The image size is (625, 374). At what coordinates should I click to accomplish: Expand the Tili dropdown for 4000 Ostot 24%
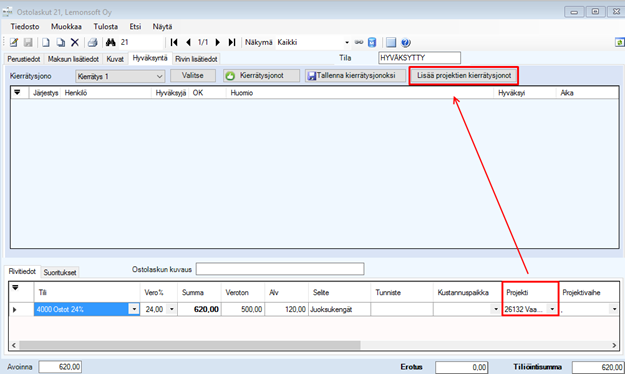[x=134, y=309]
